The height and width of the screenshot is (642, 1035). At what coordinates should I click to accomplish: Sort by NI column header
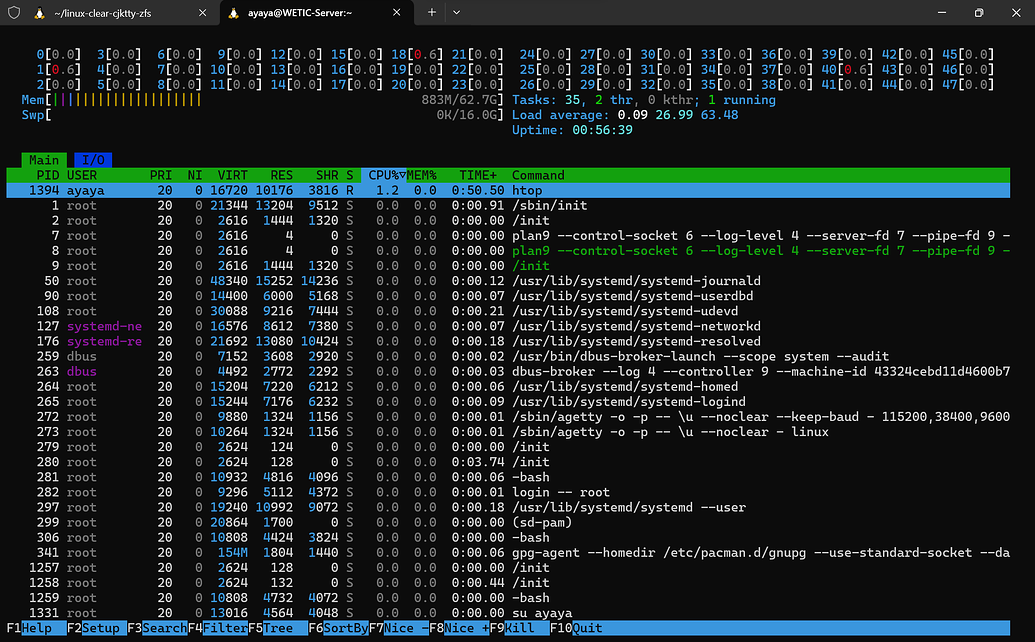[x=195, y=176]
